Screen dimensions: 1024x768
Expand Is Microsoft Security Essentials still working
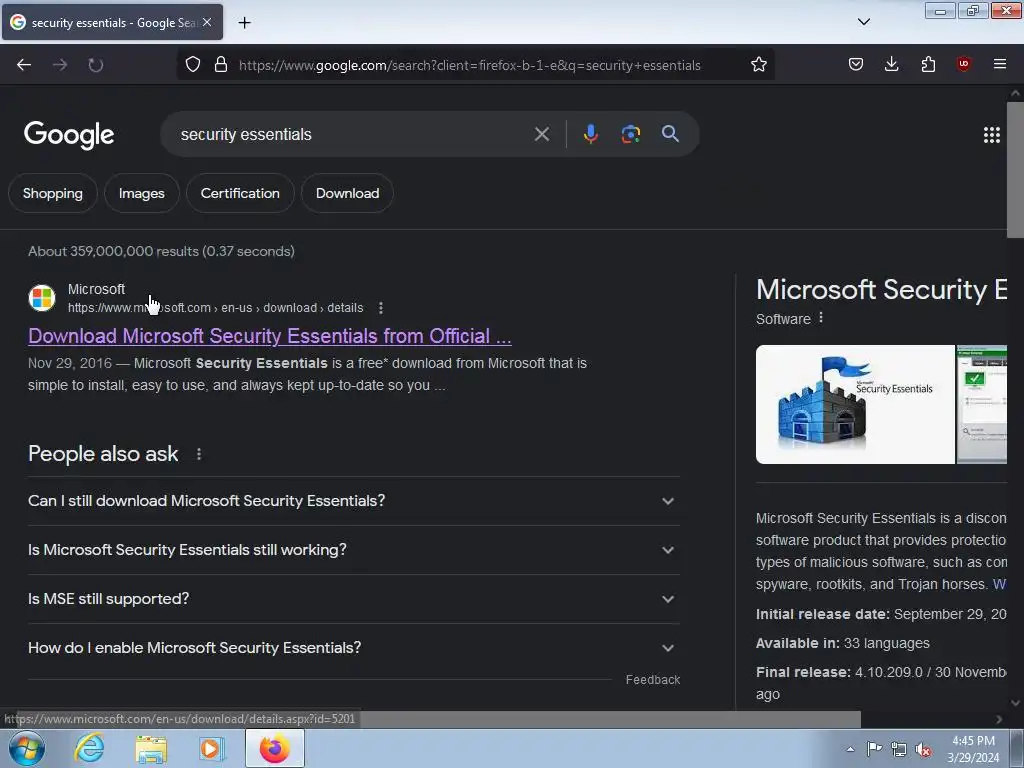coord(354,550)
